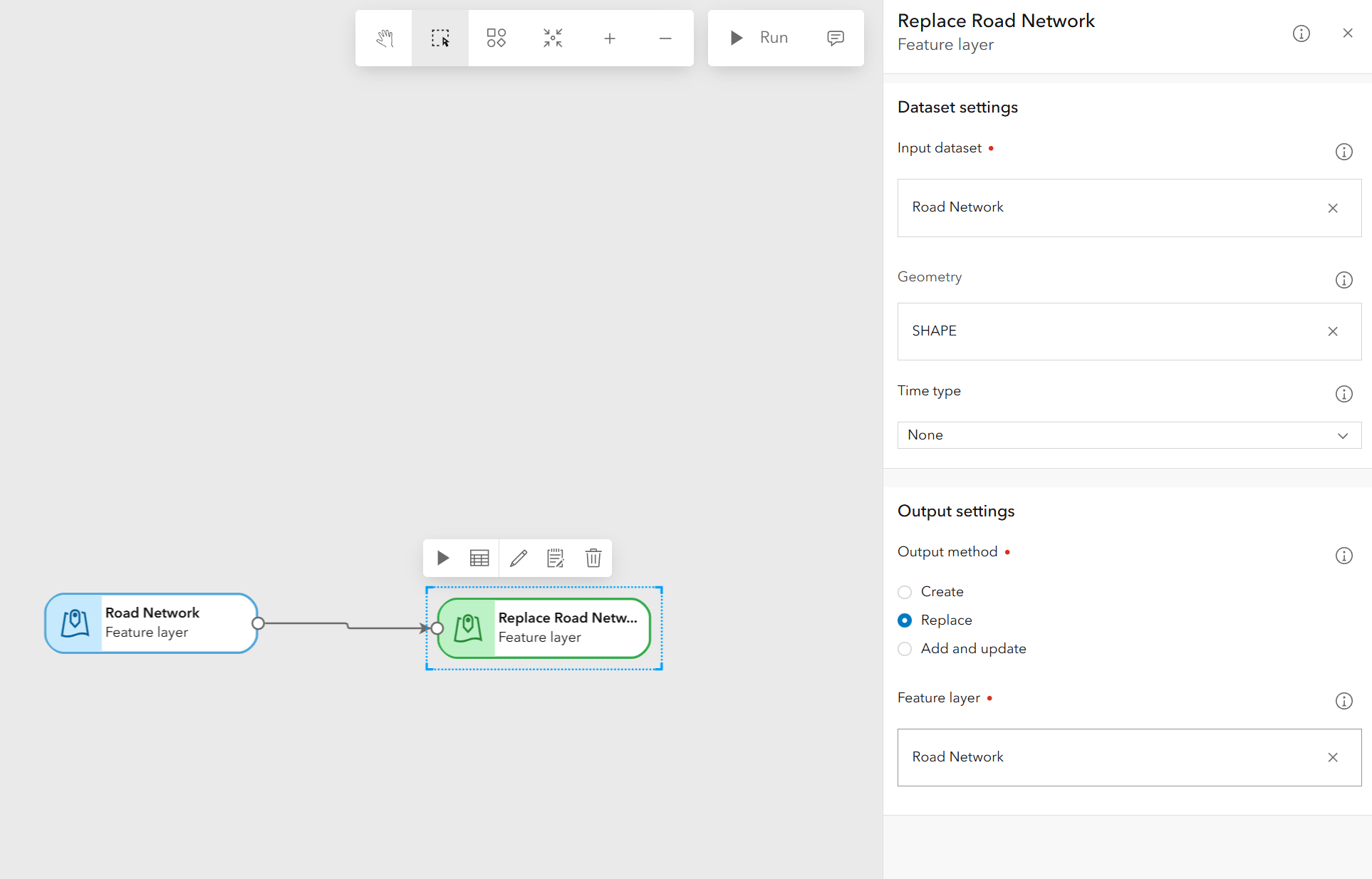Viewport: 1372px width, 879px height.
Task: Run the model from the toolbar
Action: click(759, 38)
